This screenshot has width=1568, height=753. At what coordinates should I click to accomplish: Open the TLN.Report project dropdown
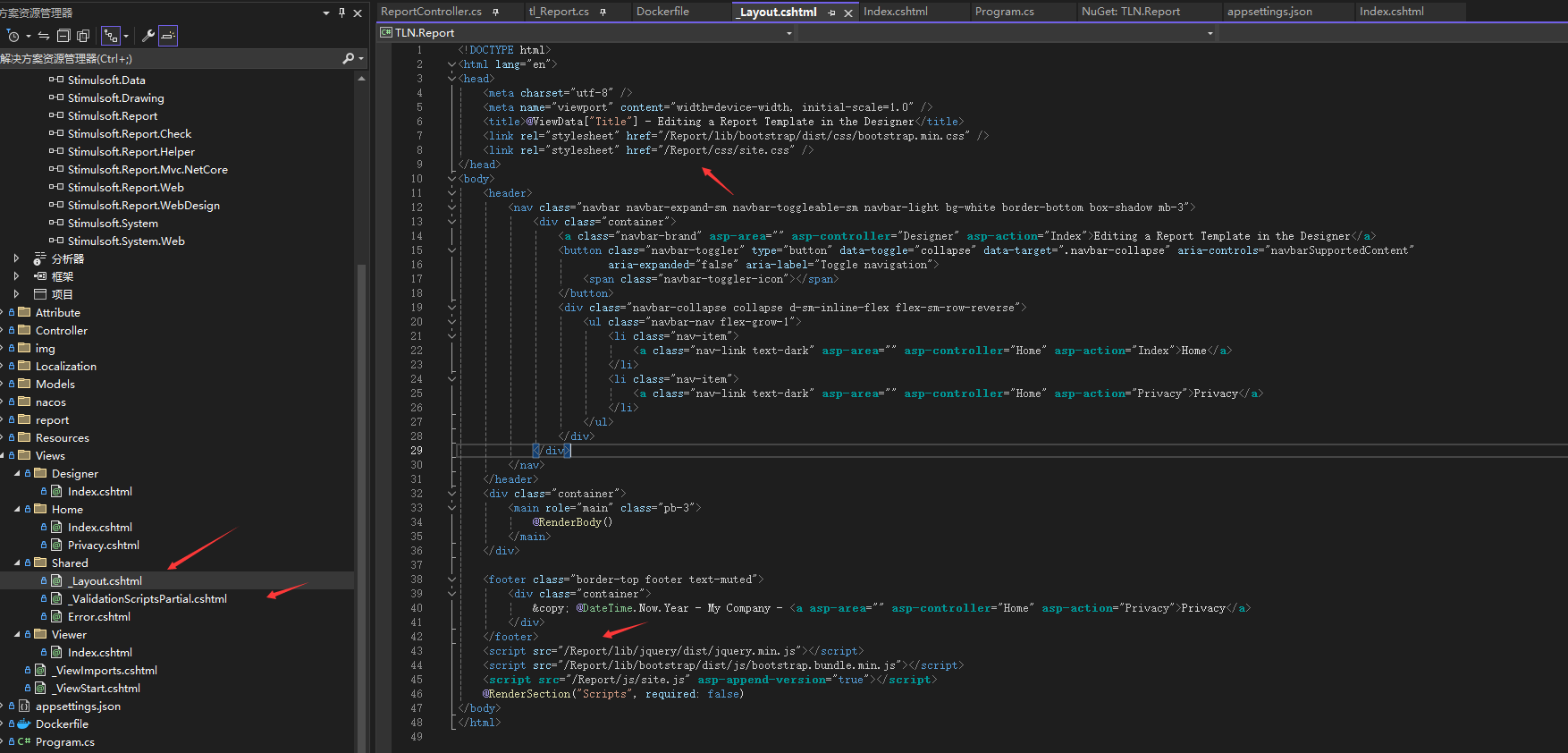click(788, 33)
